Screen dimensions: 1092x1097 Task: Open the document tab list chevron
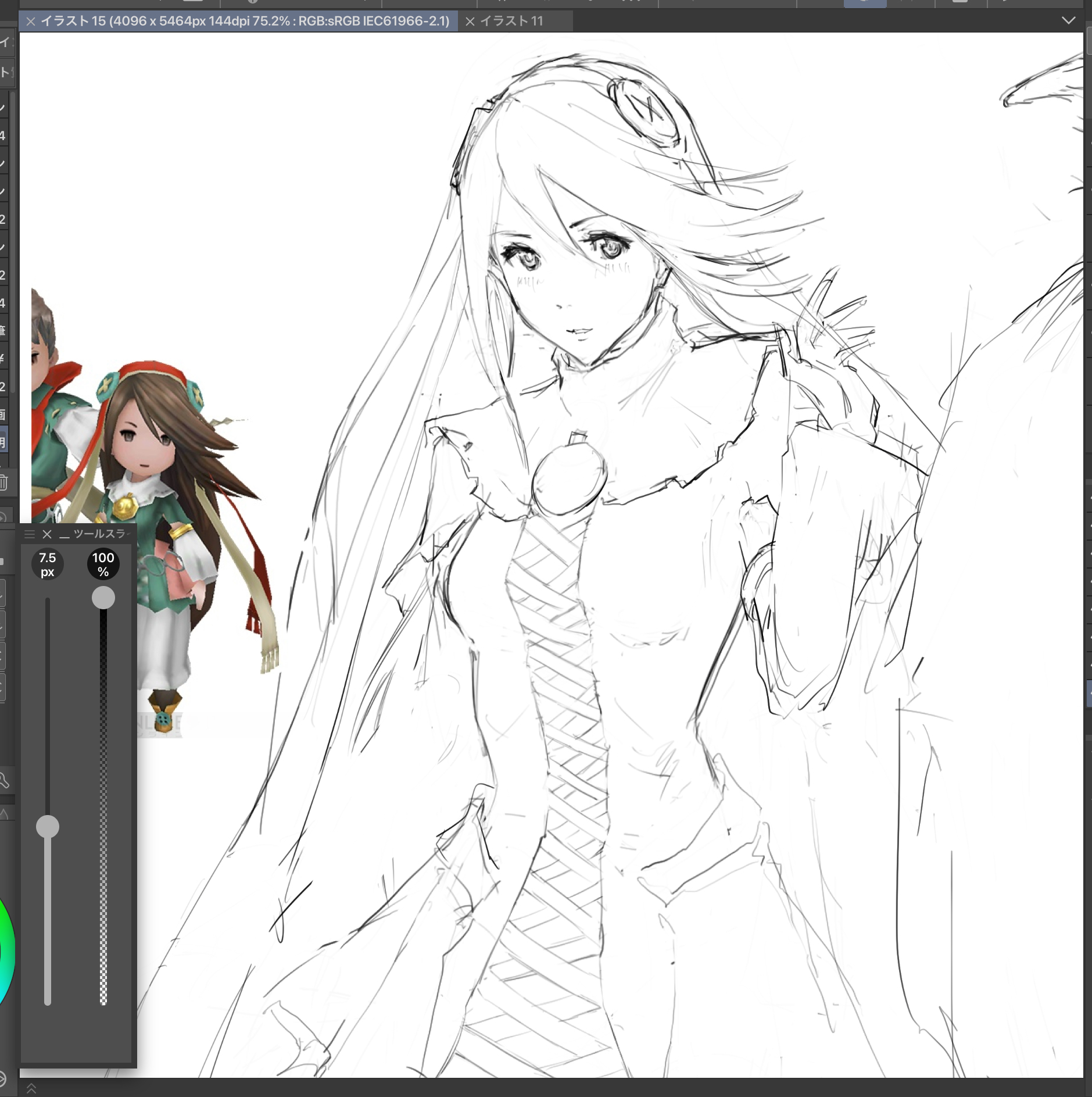tap(1068, 20)
